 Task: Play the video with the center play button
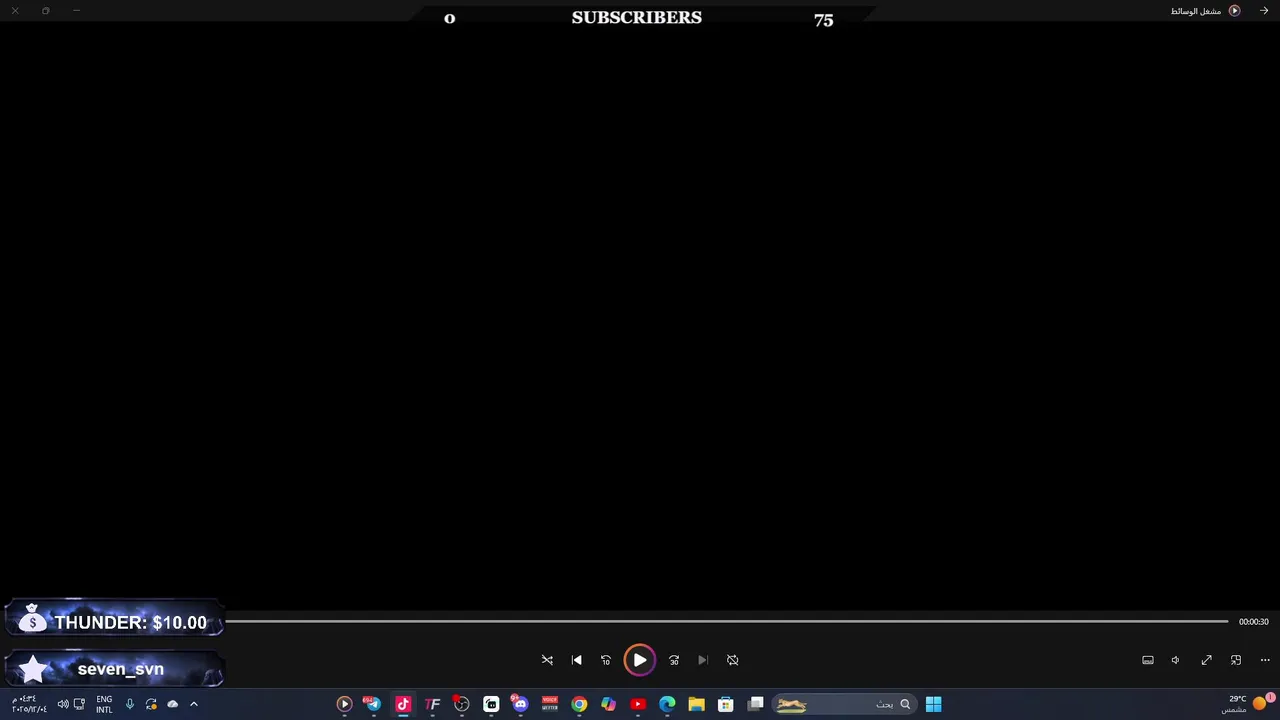tap(639, 660)
